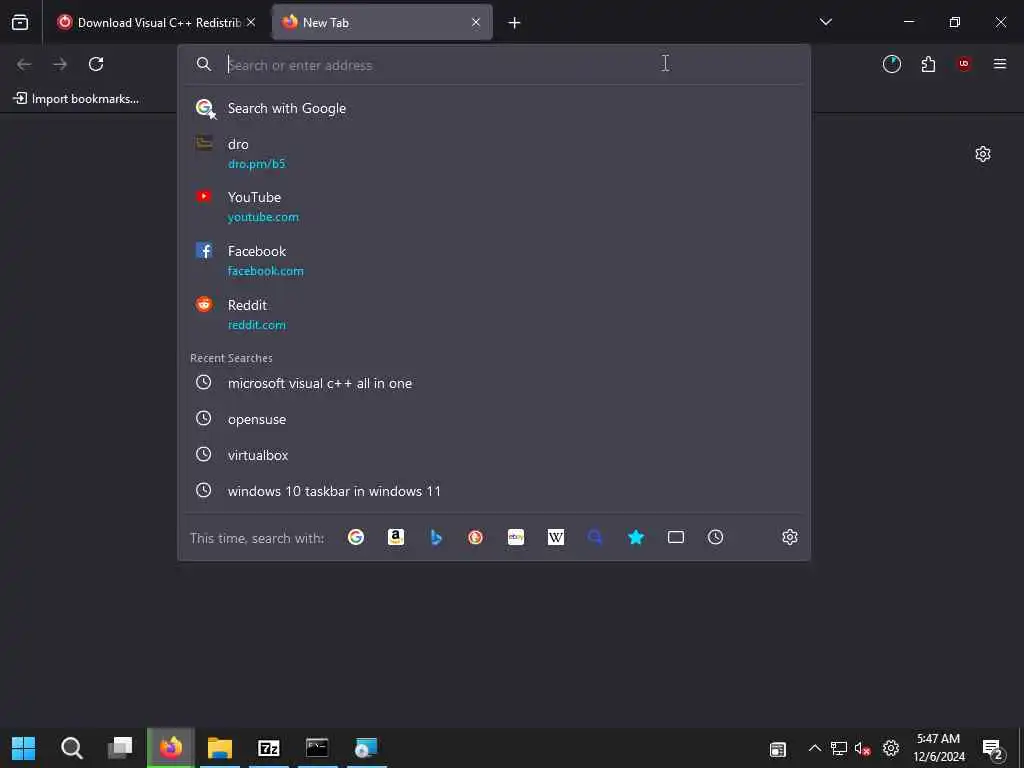Image resolution: width=1024 pixels, height=768 pixels.
Task: Click Firefox icon on taskbar
Action: tap(170, 748)
